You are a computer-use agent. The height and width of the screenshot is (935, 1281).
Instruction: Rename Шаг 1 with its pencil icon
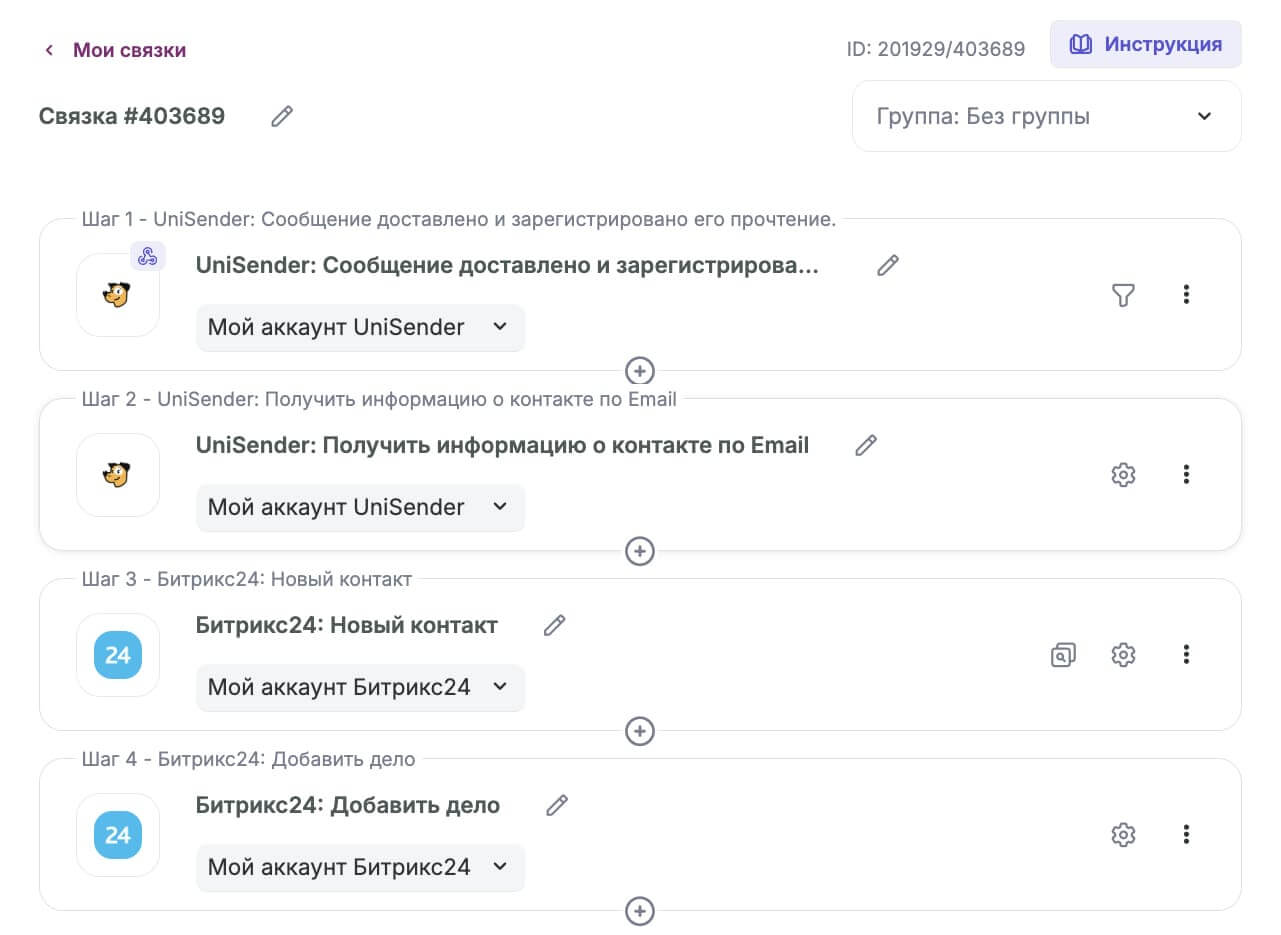point(887,265)
